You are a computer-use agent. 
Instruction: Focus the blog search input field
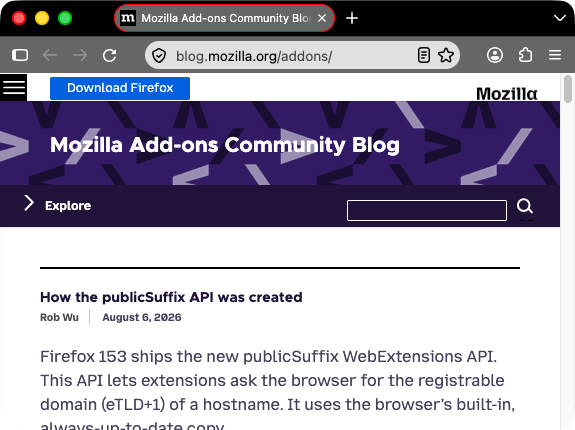coord(427,210)
